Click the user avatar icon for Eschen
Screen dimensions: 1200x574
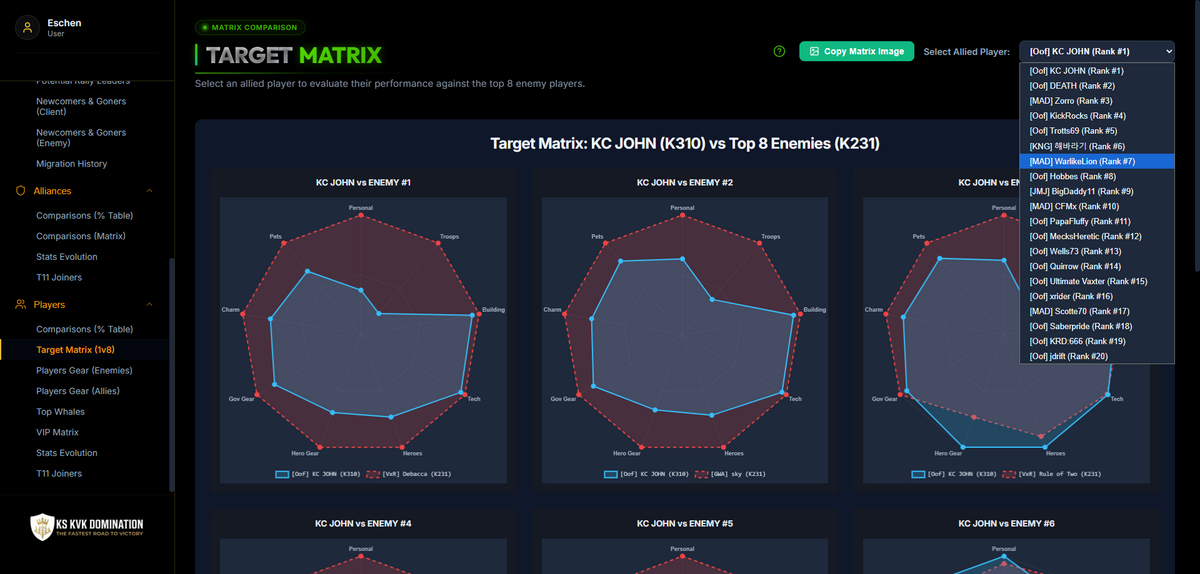tap(27, 28)
